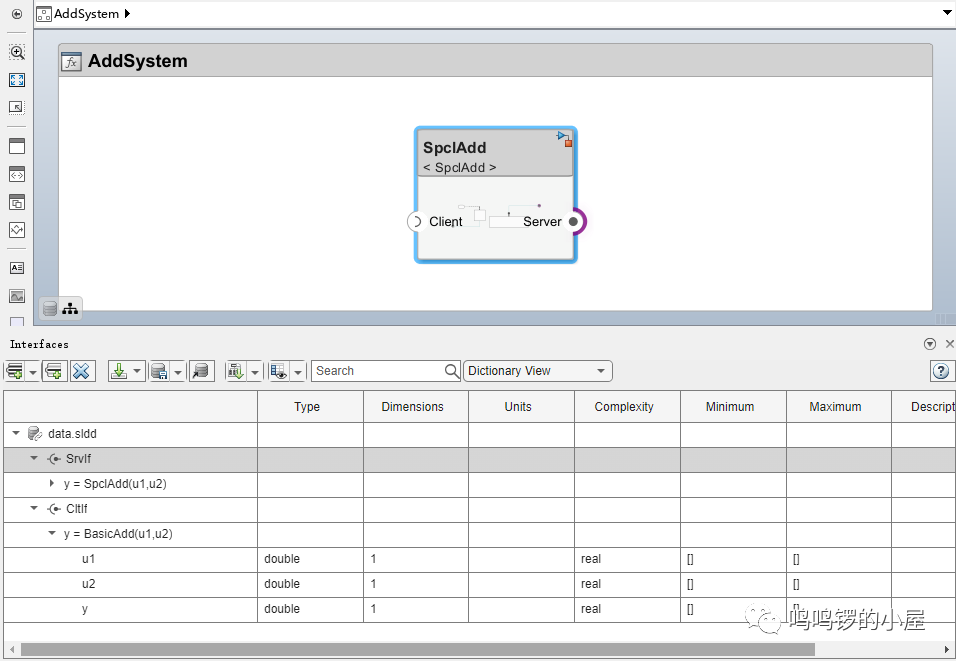Select the Zoom tool in the palette
956x661 pixels.
click(17, 52)
